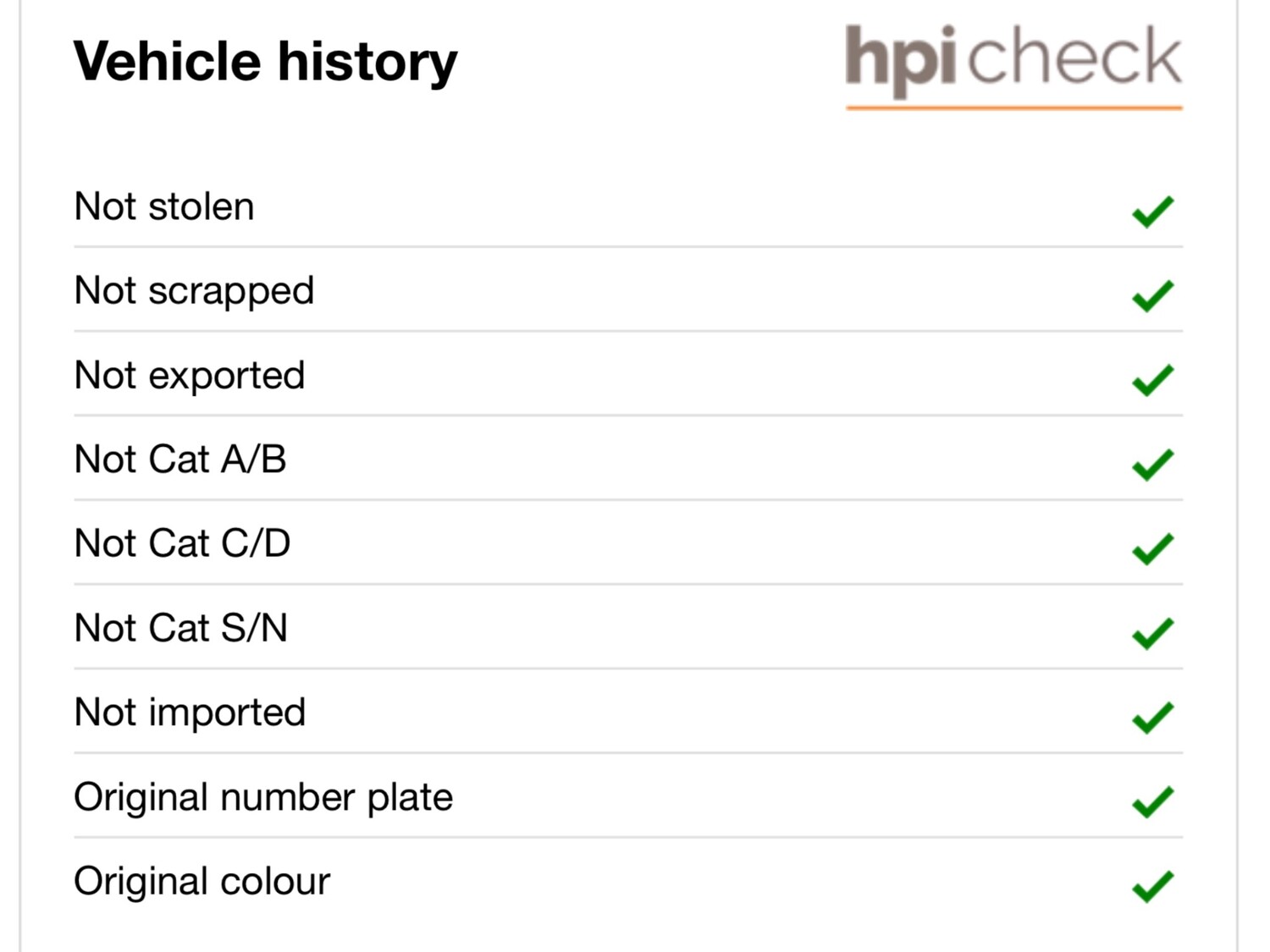Click the Not scrapped green checkmark
The width and height of the screenshot is (1270, 952).
(1152, 295)
